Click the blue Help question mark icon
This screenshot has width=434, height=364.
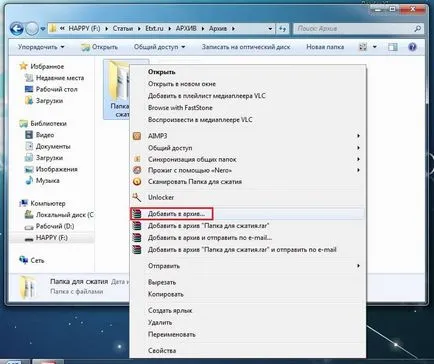point(412,47)
